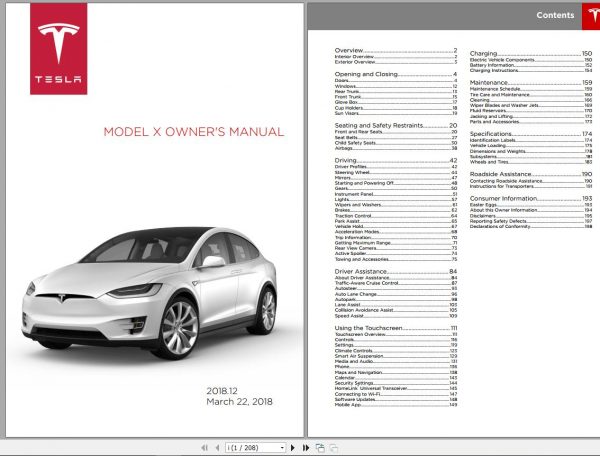Click the 'March 22, 2018' date text
This screenshot has width=600, height=456.
coord(240,402)
